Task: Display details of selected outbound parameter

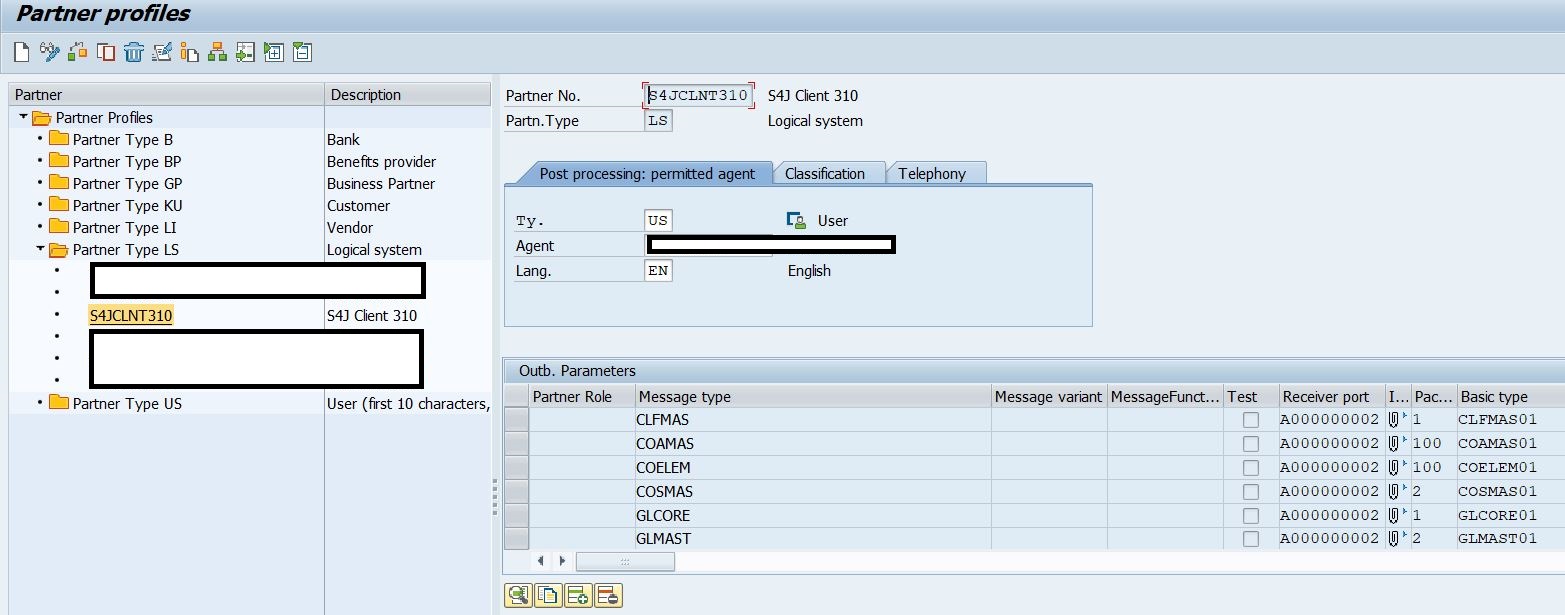Action: coord(518,595)
